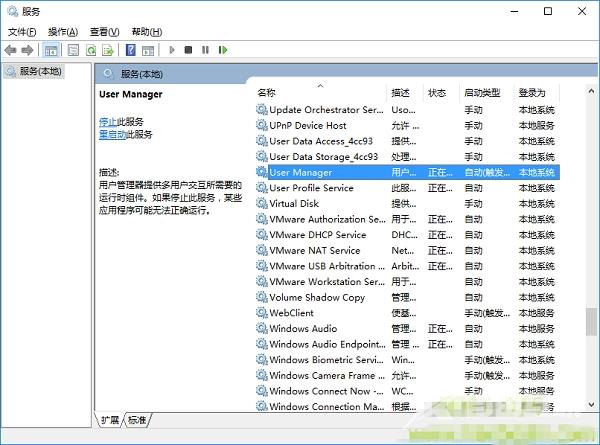The height and width of the screenshot is (445, 600).
Task: Switch to the 标准 tab
Action: (x=137, y=419)
